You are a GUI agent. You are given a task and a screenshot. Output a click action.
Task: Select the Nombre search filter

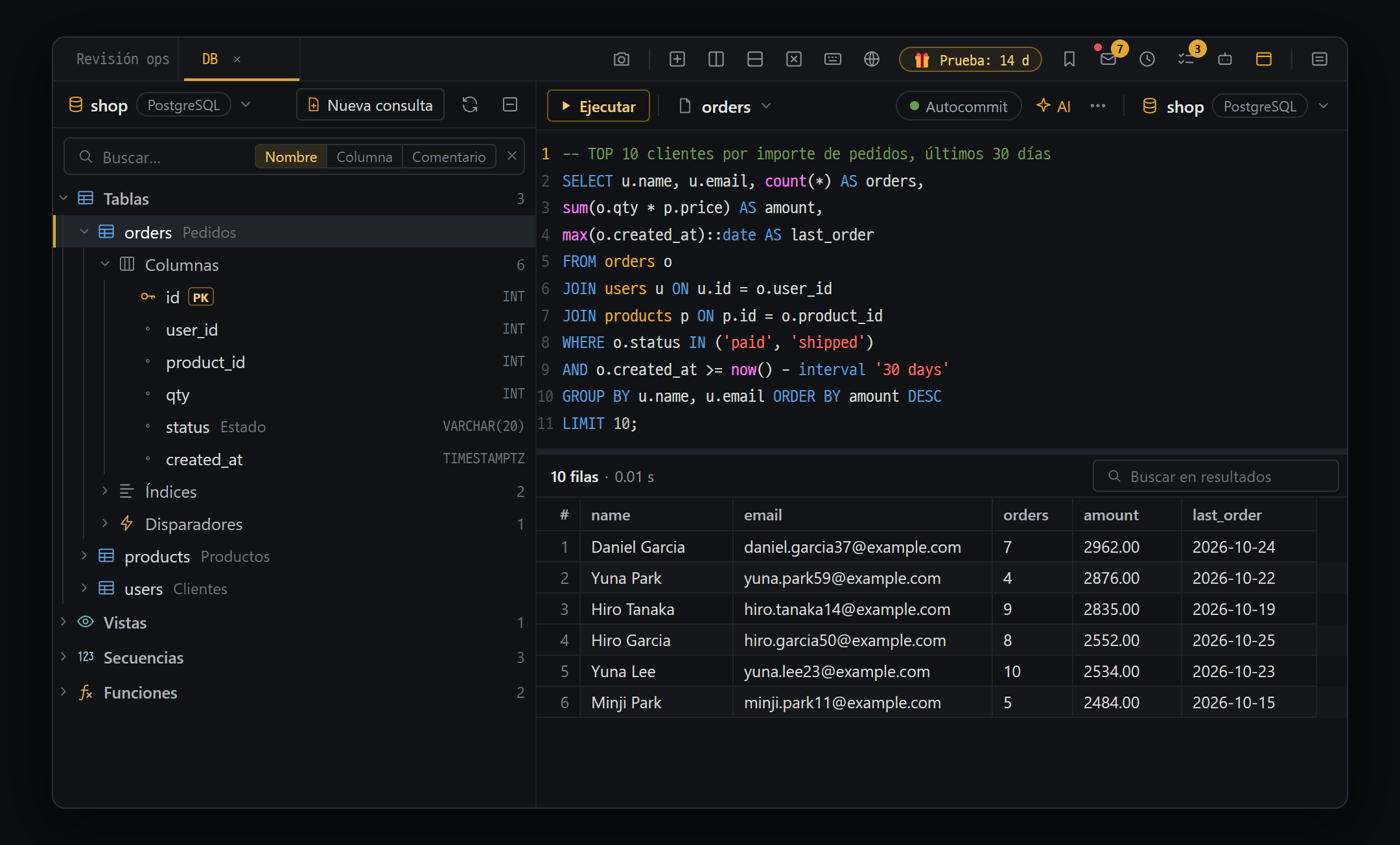tap(291, 157)
